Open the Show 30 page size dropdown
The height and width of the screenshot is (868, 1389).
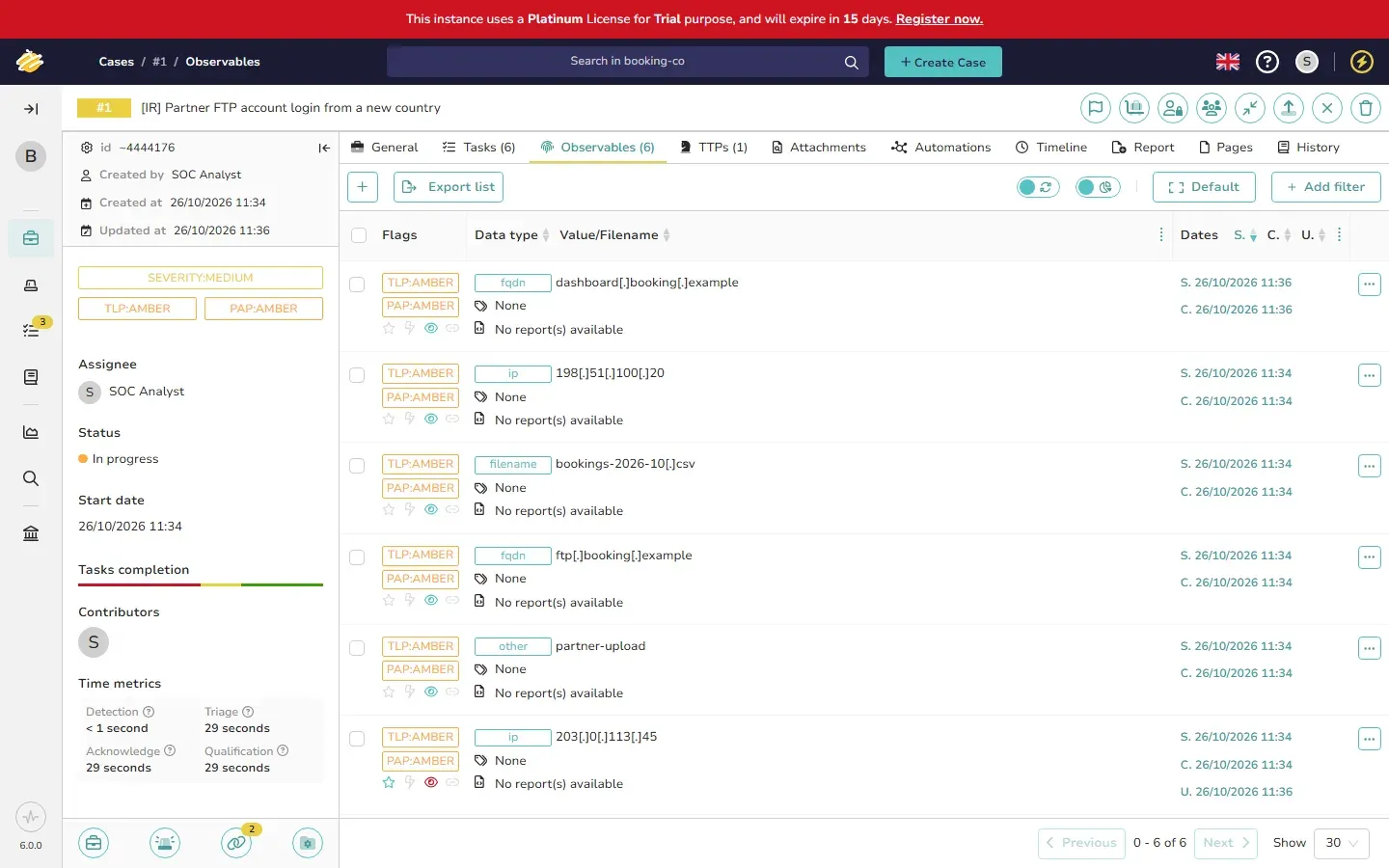click(x=1342, y=843)
